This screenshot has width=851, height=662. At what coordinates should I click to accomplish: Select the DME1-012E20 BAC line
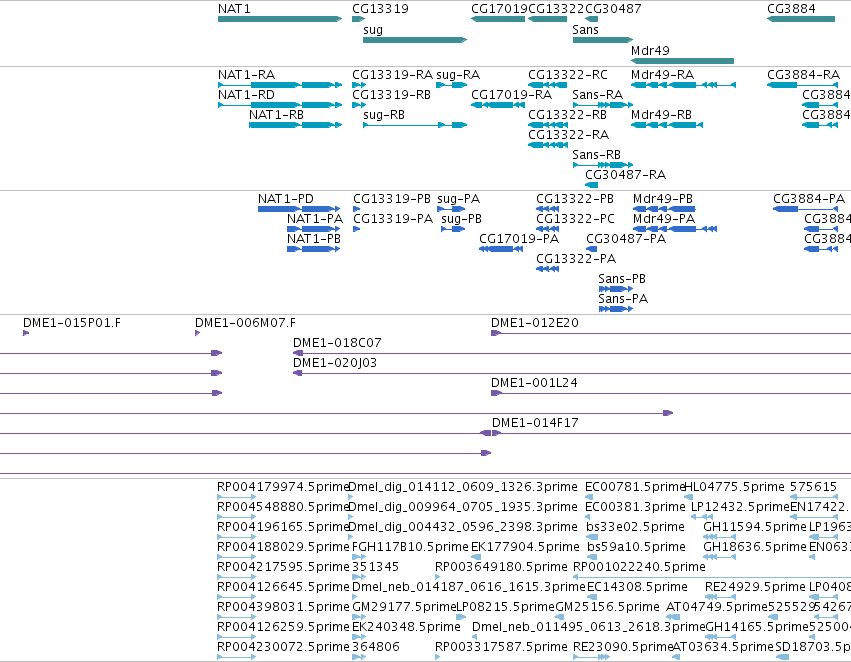tap(671, 333)
